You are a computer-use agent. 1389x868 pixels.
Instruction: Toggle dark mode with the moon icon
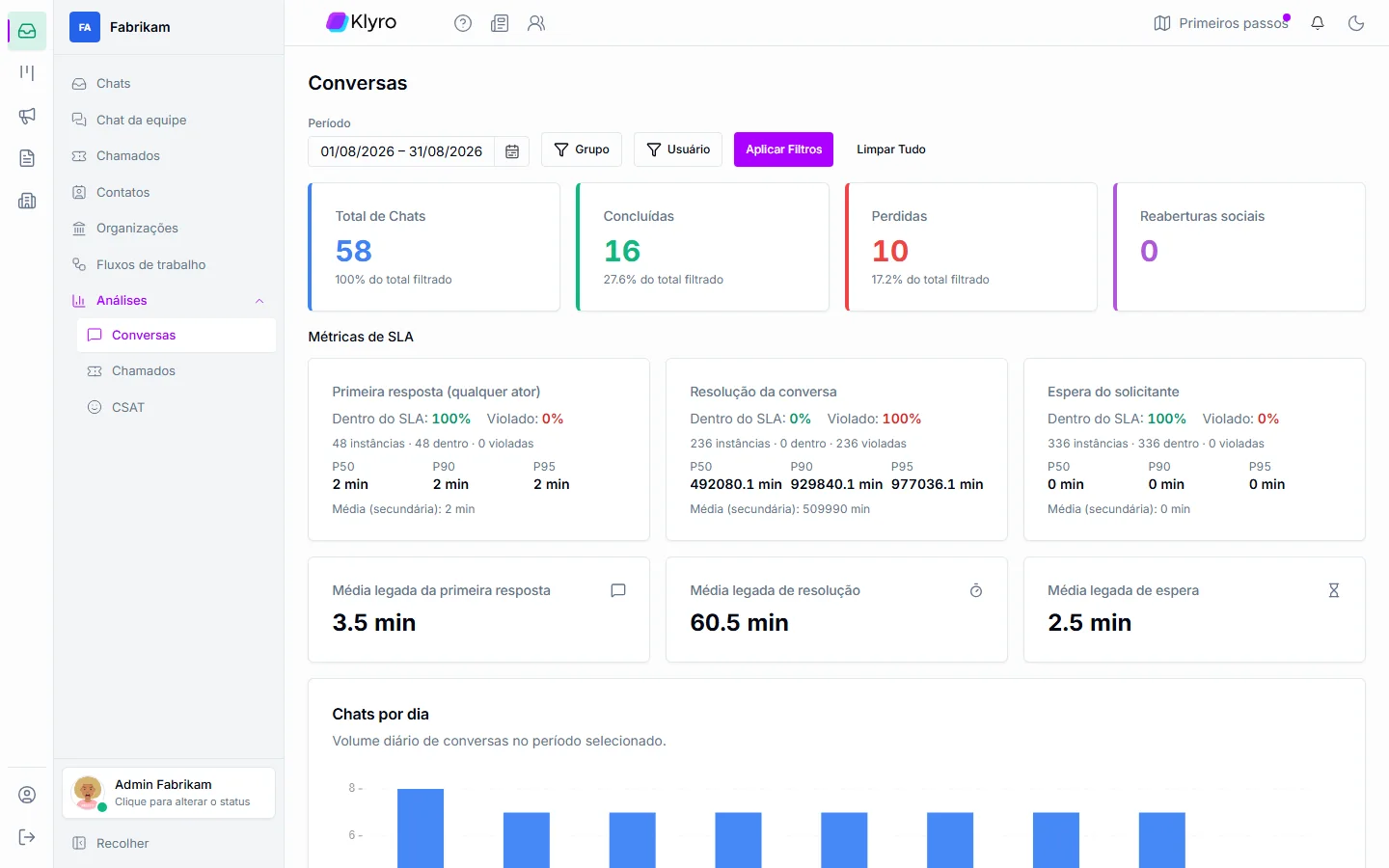point(1356,23)
